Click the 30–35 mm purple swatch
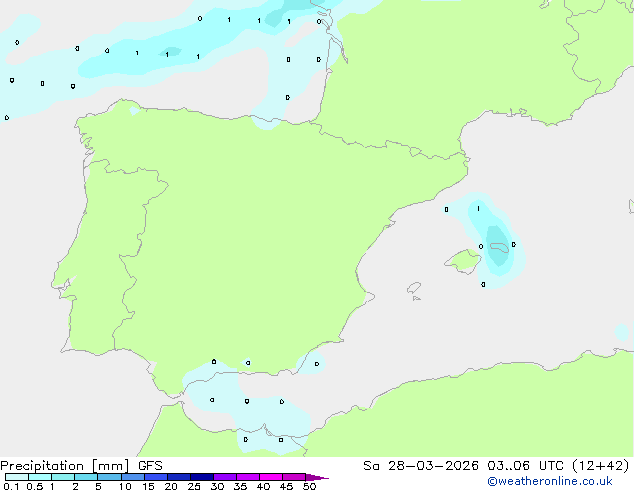Viewport: 634px width, 490px height. (x=225, y=477)
